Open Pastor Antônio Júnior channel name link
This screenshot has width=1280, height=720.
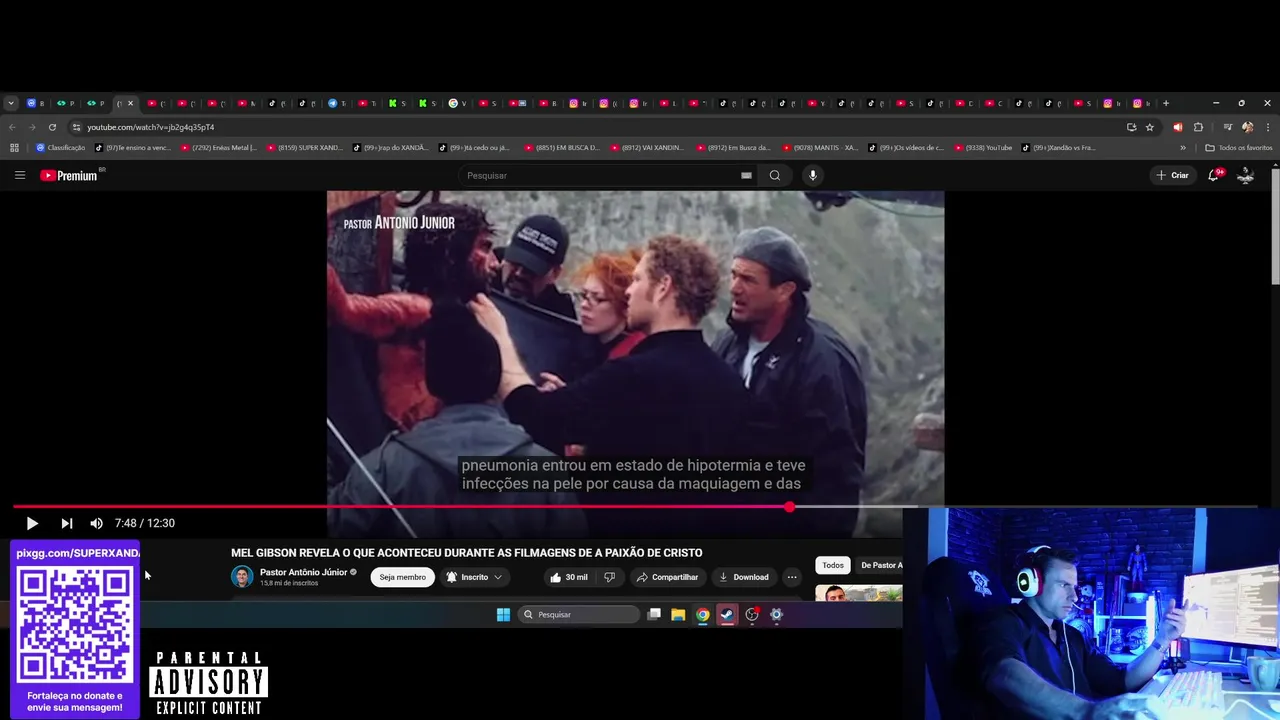pos(303,572)
